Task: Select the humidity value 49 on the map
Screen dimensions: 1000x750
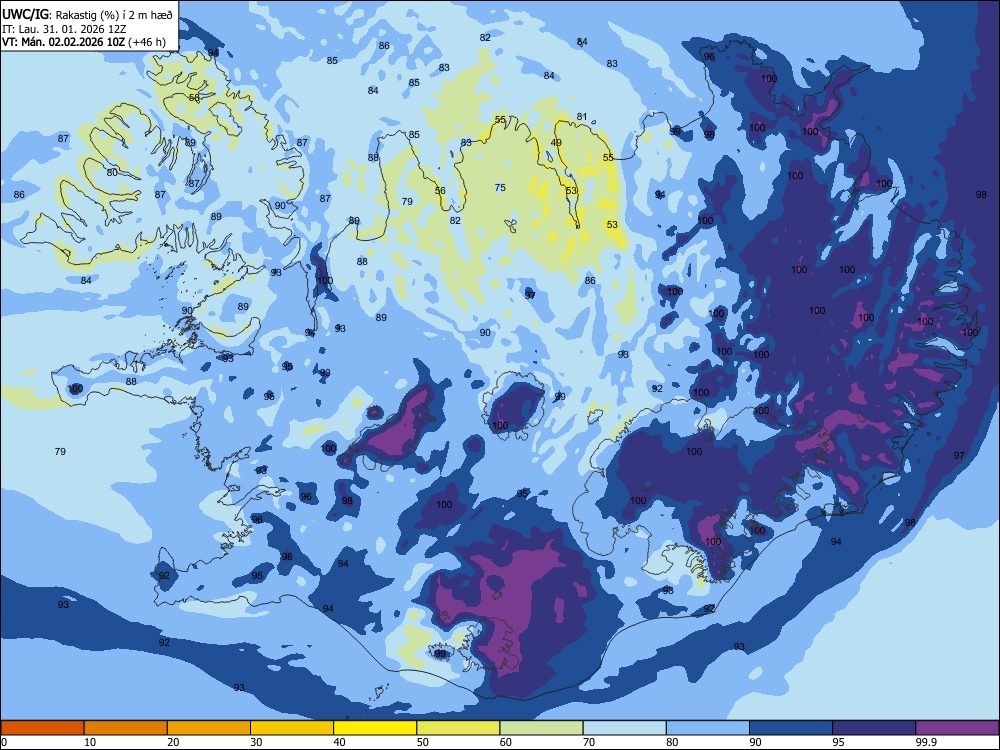Action: point(556,143)
